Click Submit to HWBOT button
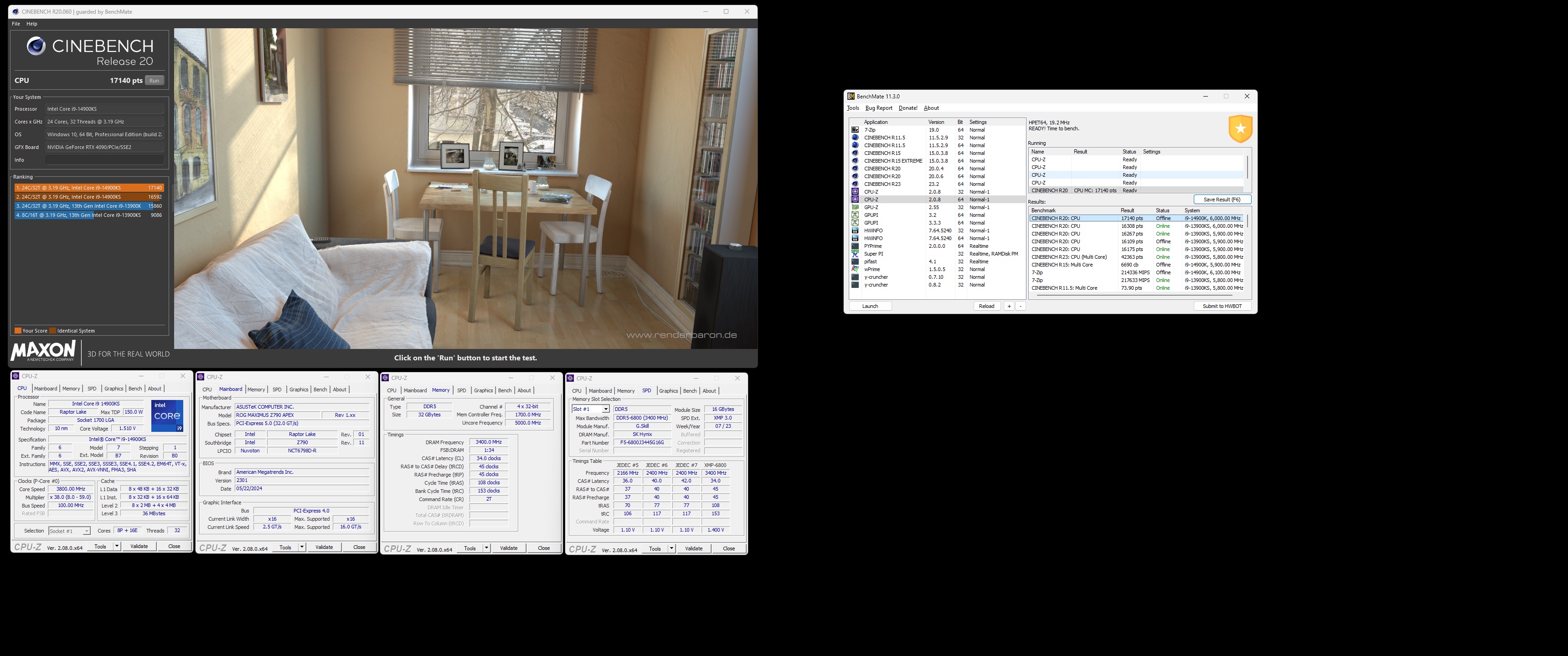This screenshot has height=656, width=1568. click(x=1222, y=306)
